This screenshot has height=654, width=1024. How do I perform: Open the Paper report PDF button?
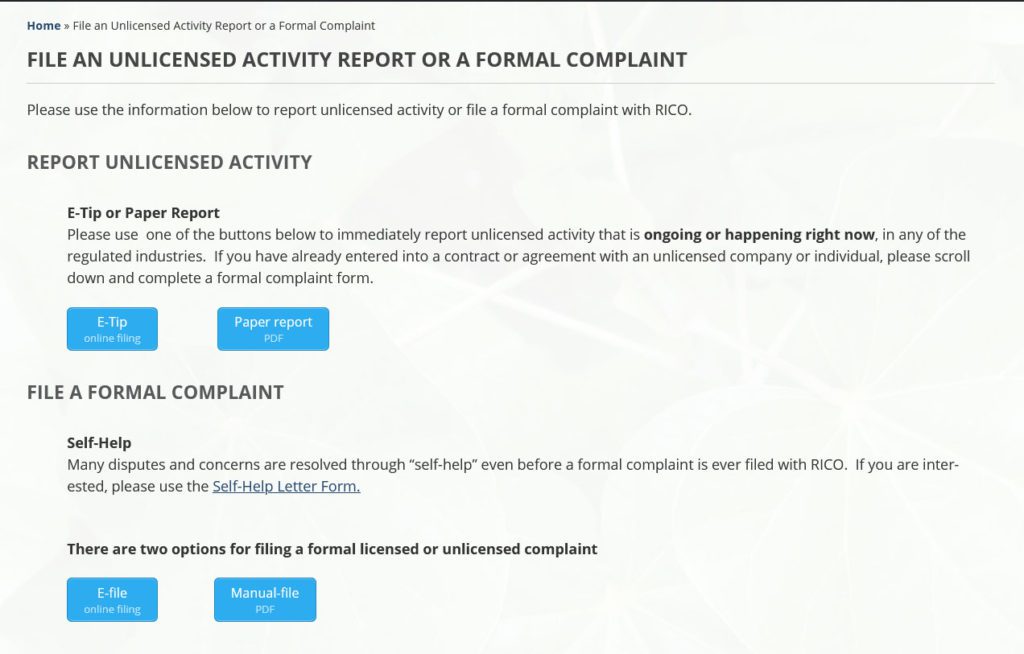[x=273, y=329]
